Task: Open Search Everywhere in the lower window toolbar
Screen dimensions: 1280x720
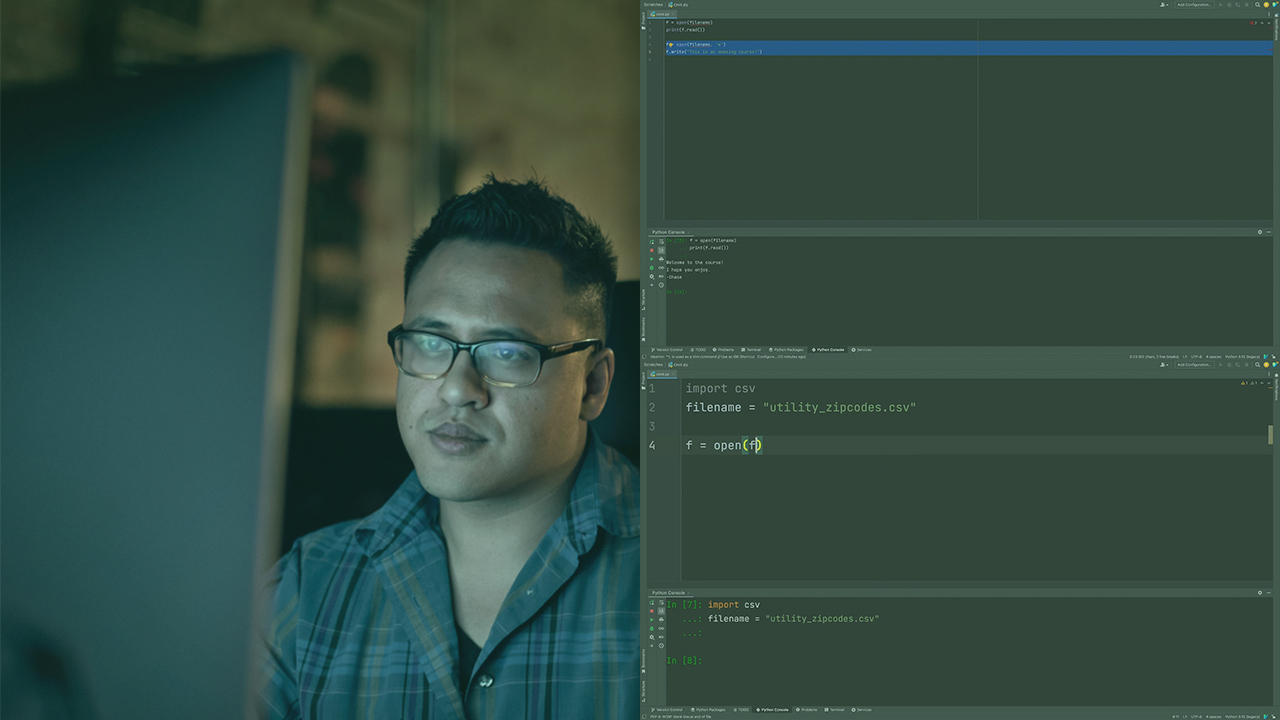Action: (1257, 365)
